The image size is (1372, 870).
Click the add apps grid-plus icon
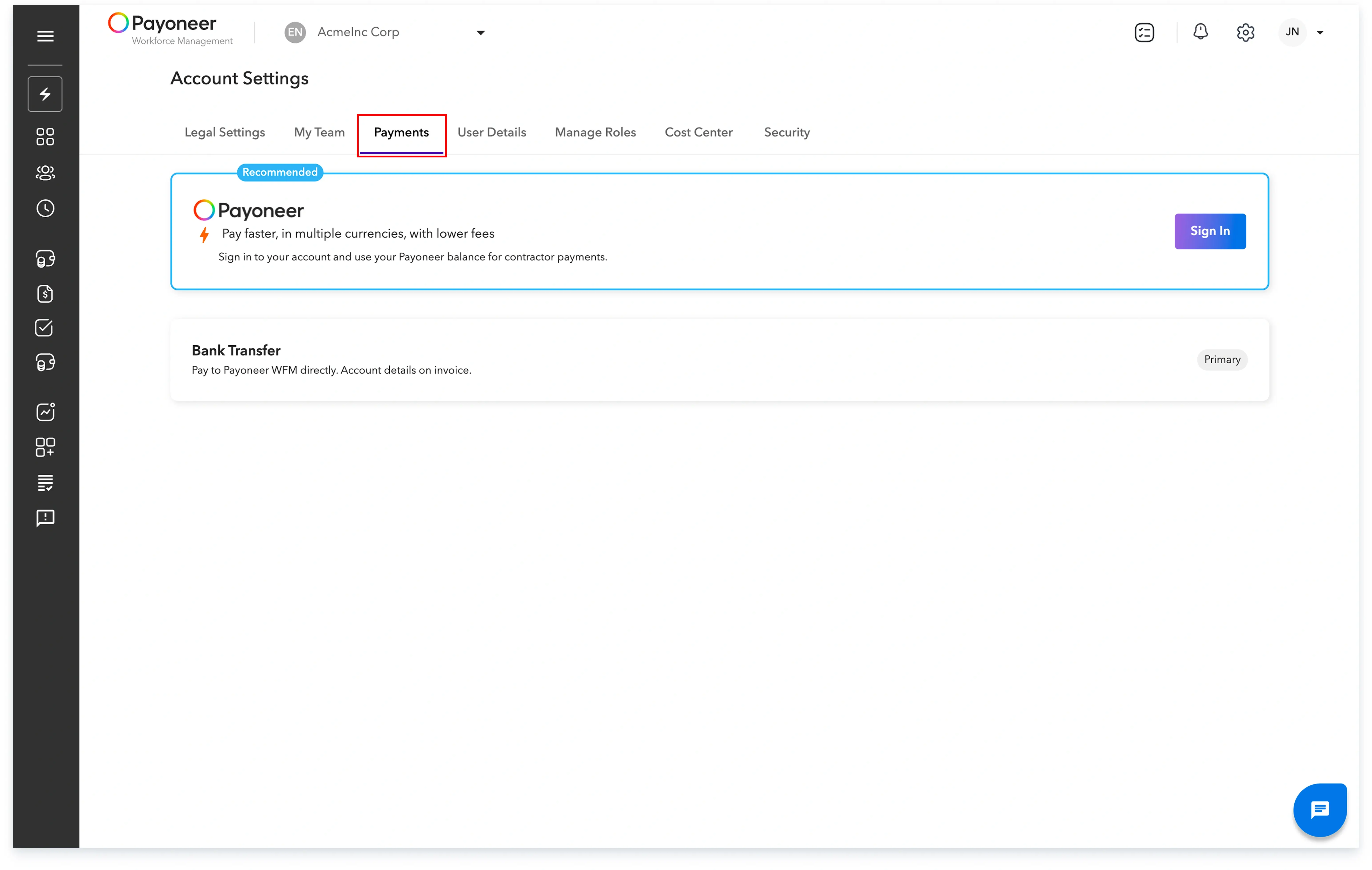pos(45,447)
